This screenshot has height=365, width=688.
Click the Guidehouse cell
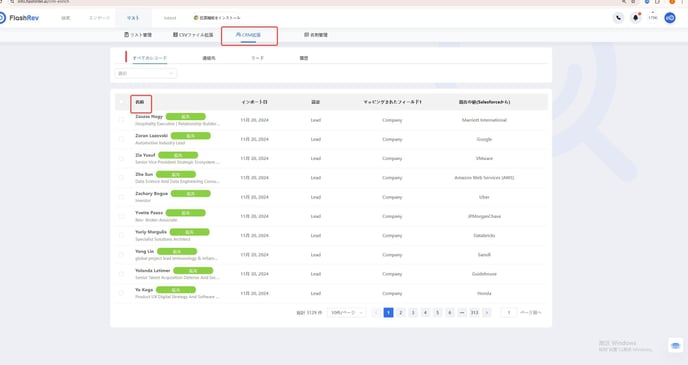[x=484, y=274]
